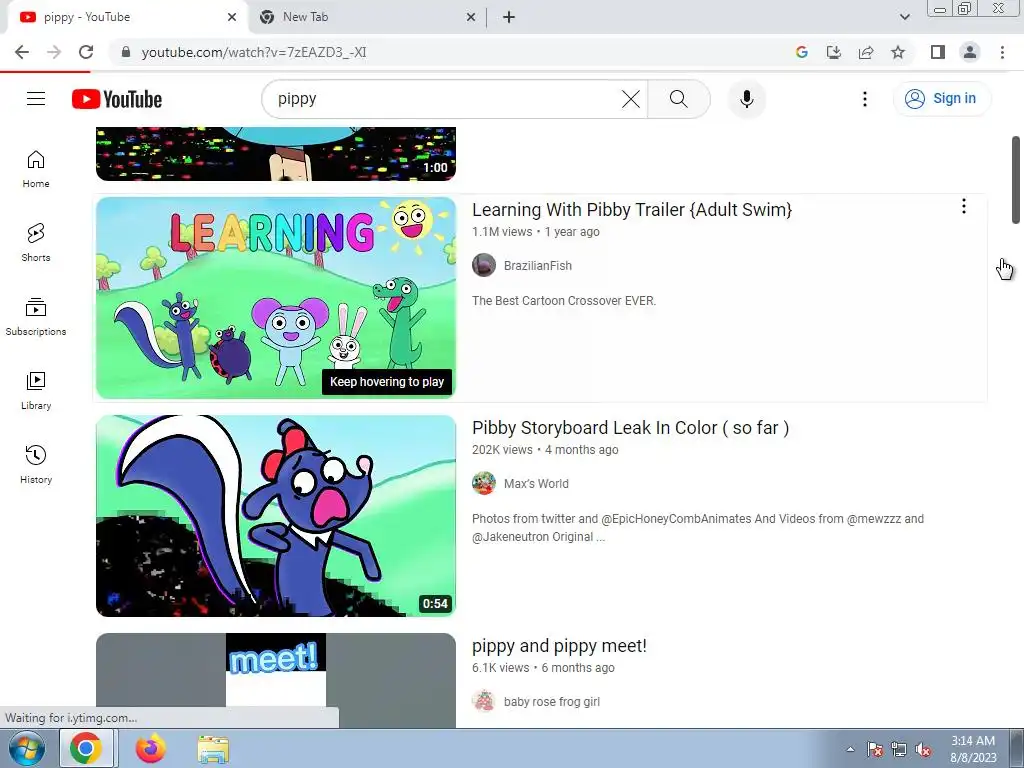Play the Learning With Pibby thumbnail
The width and height of the screenshot is (1024, 768).
click(x=276, y=297)
